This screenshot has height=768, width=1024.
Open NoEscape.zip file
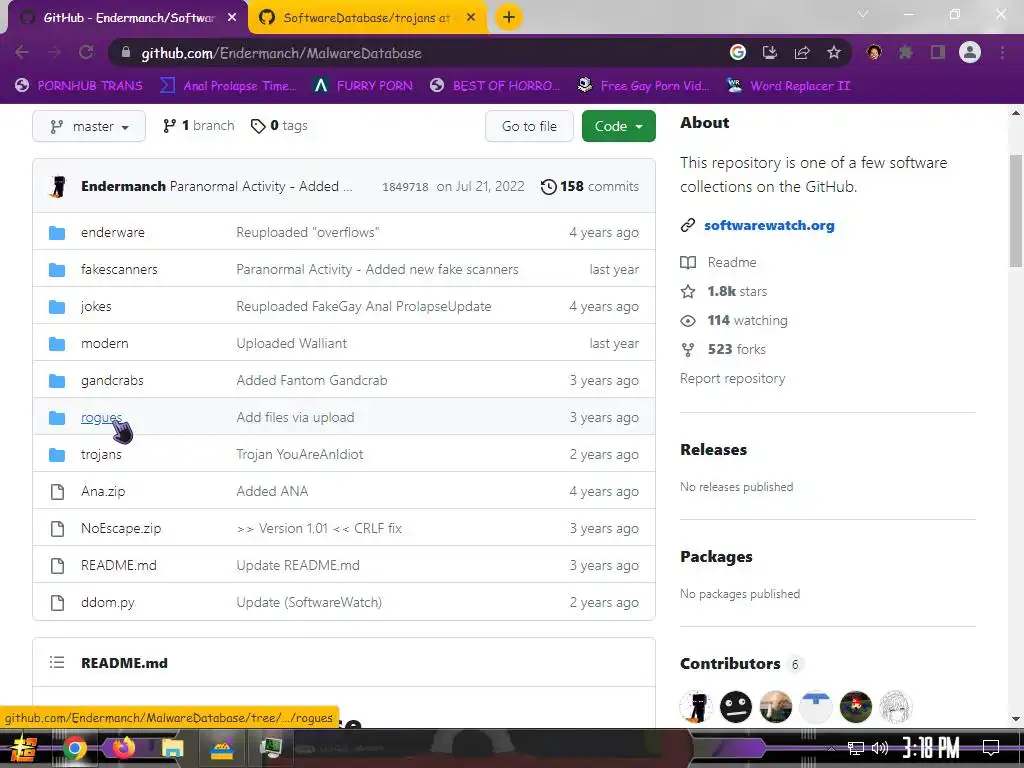point(121,528)
